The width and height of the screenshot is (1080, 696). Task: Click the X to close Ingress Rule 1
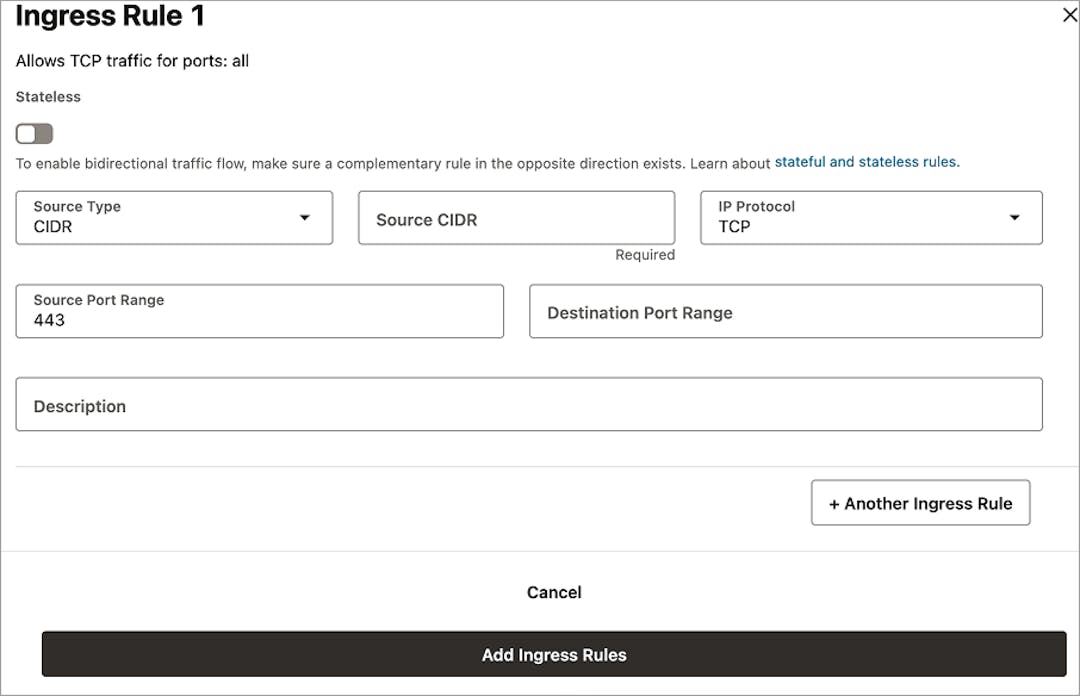tap(1069, 15)
